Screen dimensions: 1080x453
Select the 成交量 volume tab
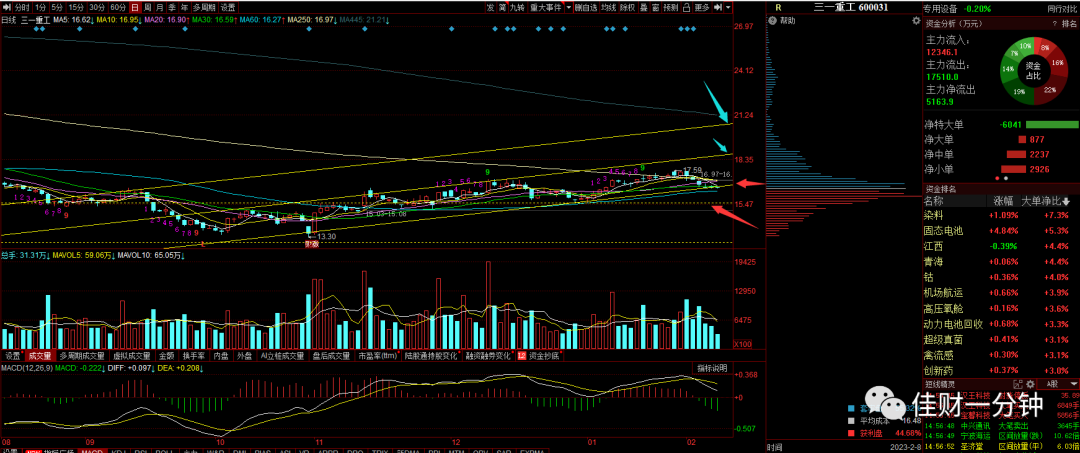point(40,357)
